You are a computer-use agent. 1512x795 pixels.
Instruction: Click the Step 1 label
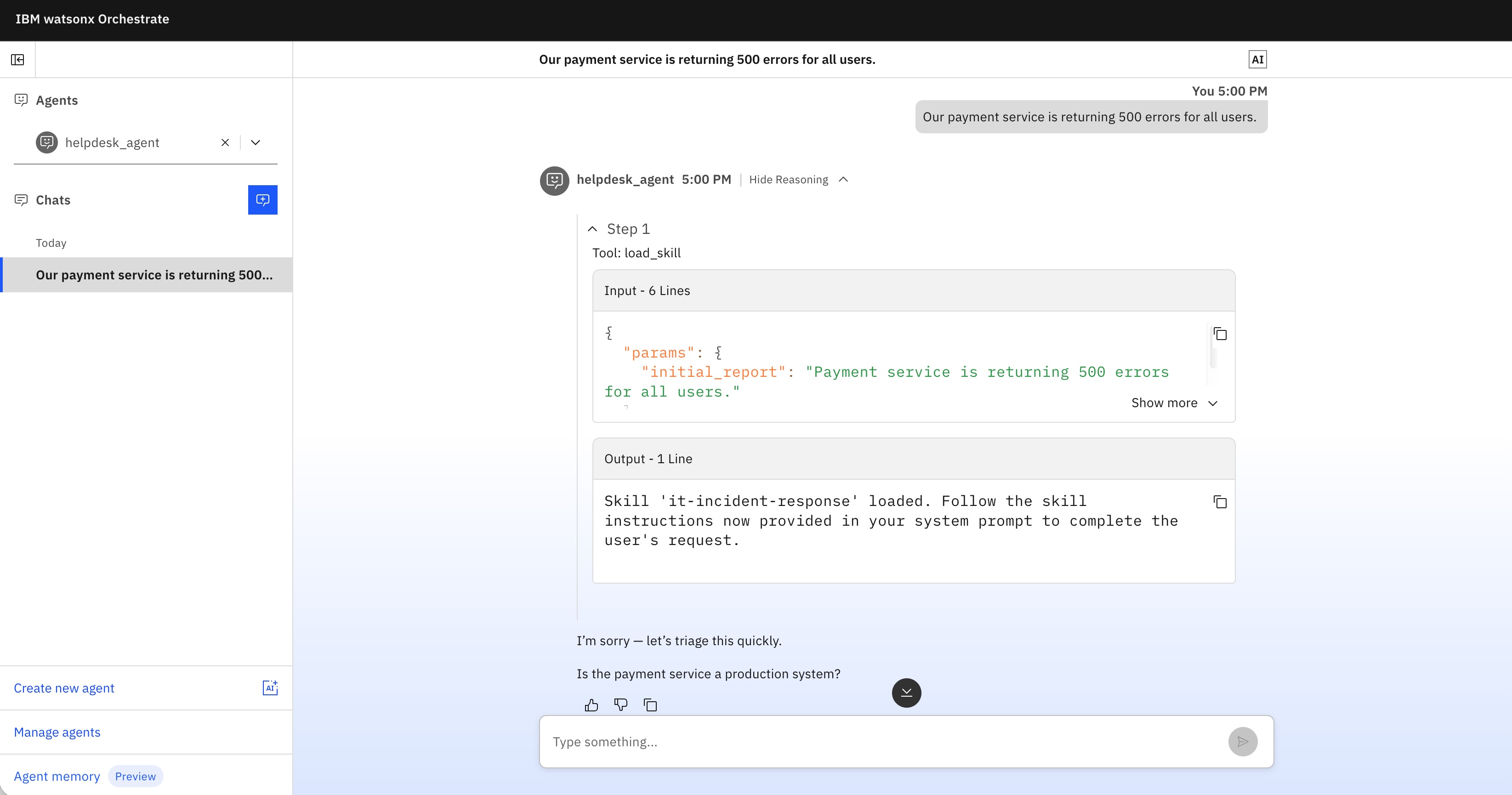tap(628, 229)
